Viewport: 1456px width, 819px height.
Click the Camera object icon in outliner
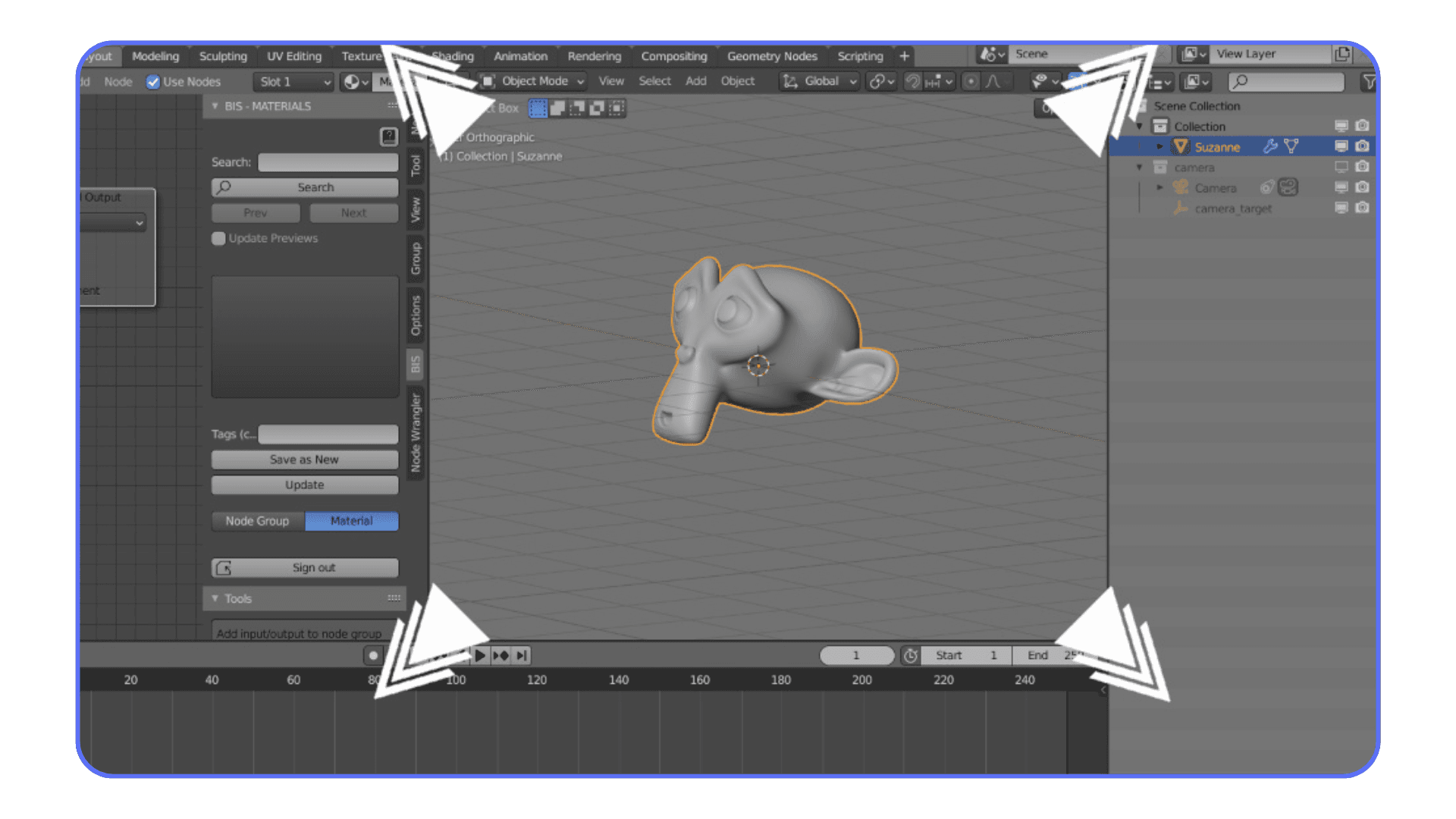1180,187
